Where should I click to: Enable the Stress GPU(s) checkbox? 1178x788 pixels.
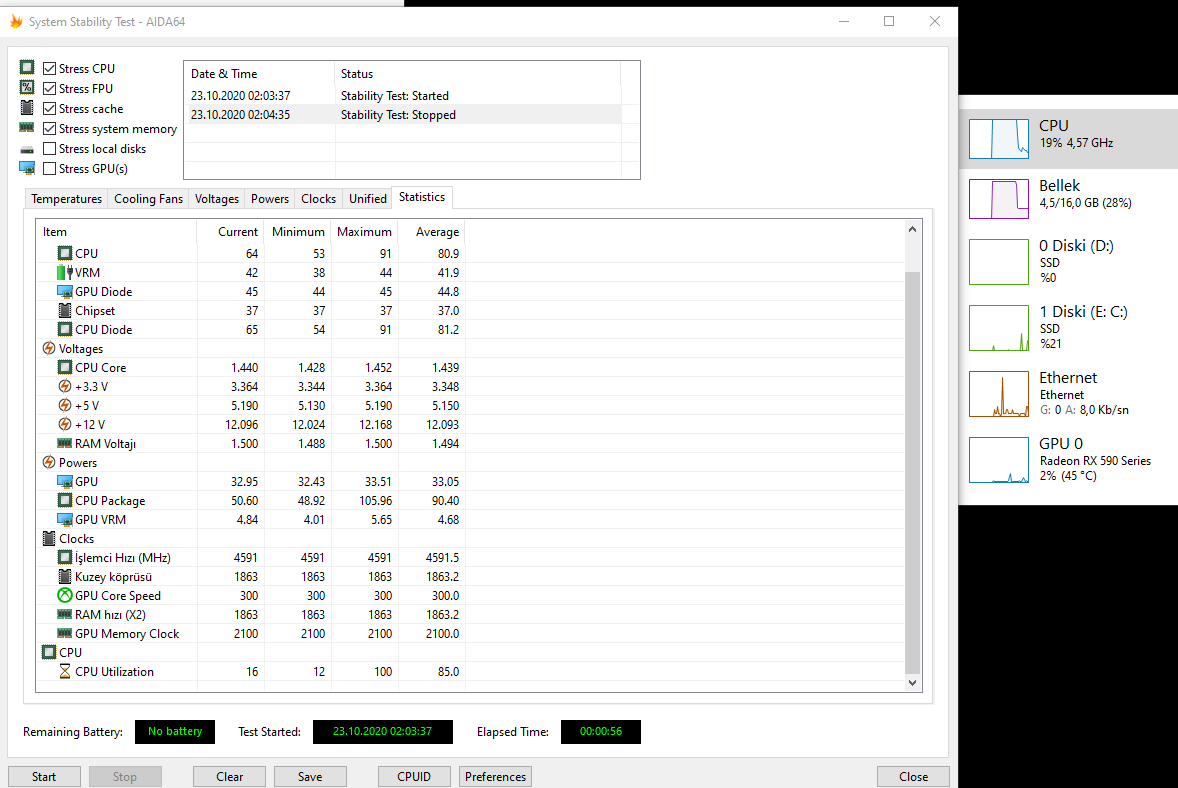[x=50, y=169]
